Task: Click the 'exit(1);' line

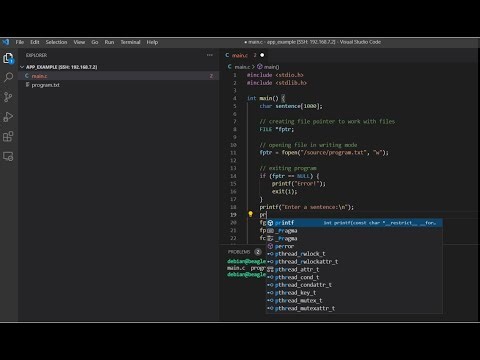Action: 284,191
